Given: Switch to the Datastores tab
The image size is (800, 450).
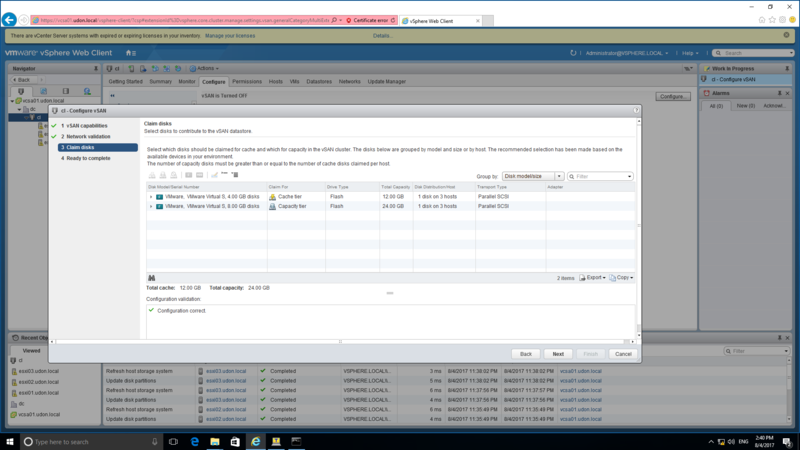Looking at the screenshot, I should [x=319, y=82].
